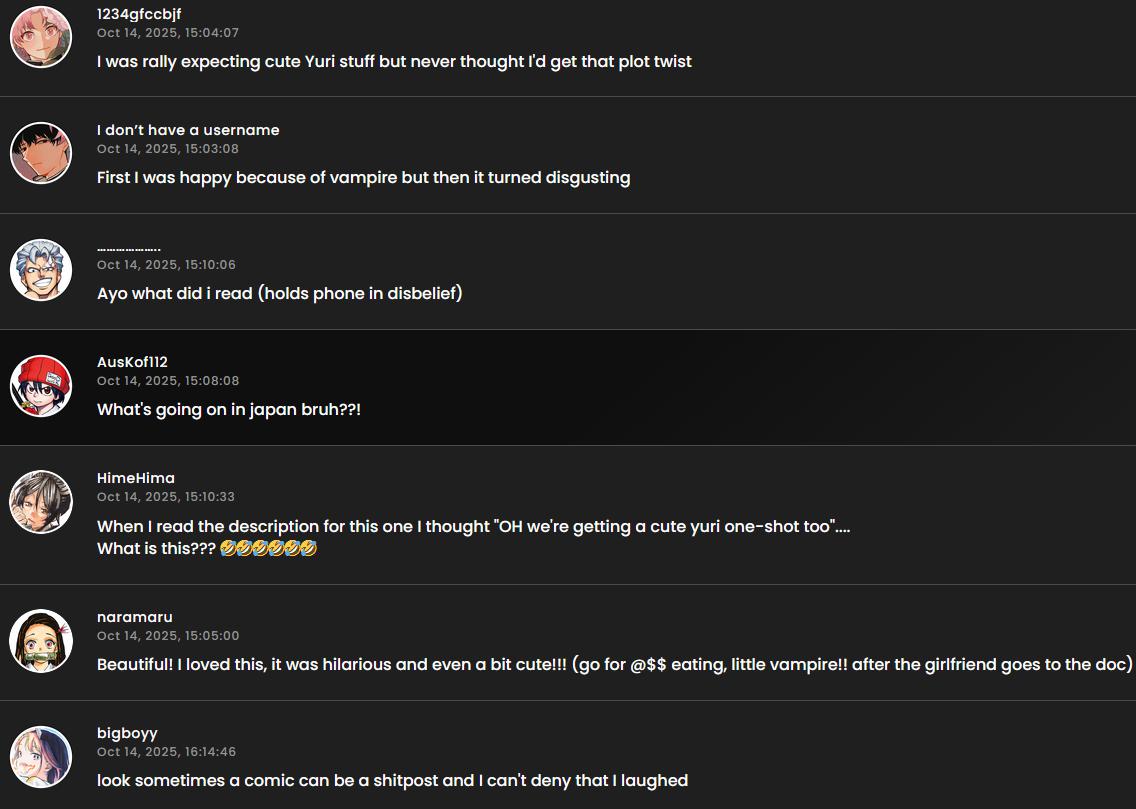This screenshot has width=1136, height=809.
Task: Go to the bigboyy username
Action: click(127, 733)
